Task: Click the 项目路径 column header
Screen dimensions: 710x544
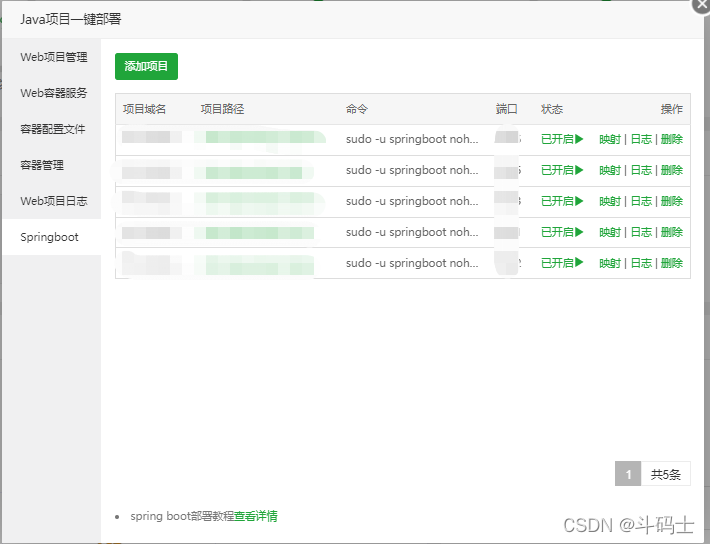Action: point(222,109)
